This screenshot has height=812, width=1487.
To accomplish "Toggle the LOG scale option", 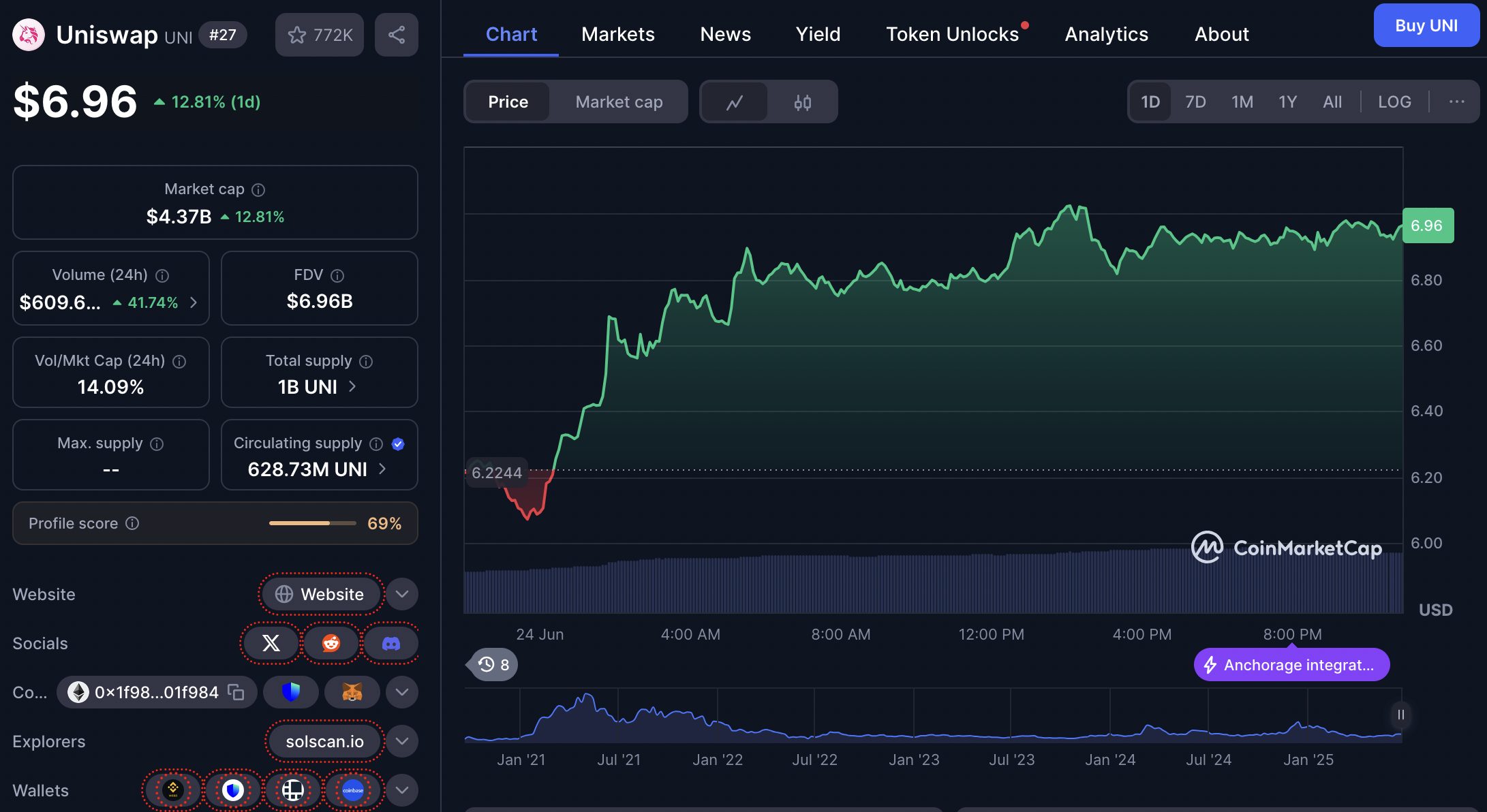I will click(x=1394, y=102).
